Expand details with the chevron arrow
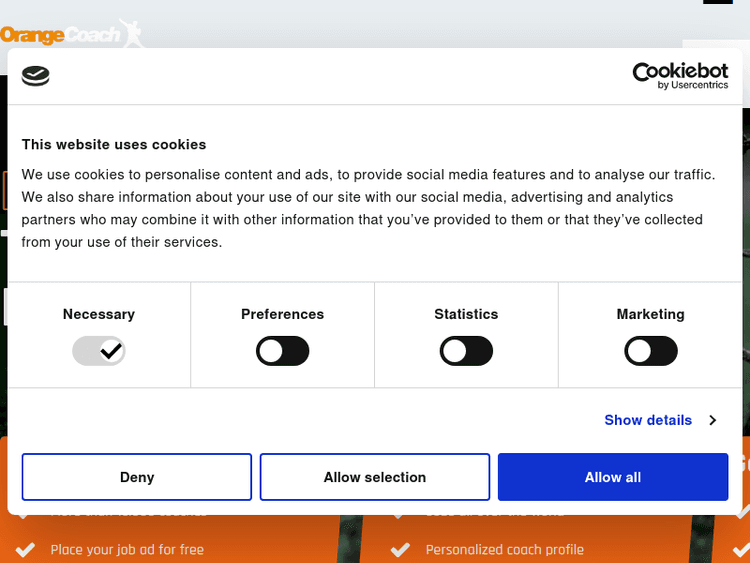The height and width of the screenshot is (563, 750). [712, 420]
